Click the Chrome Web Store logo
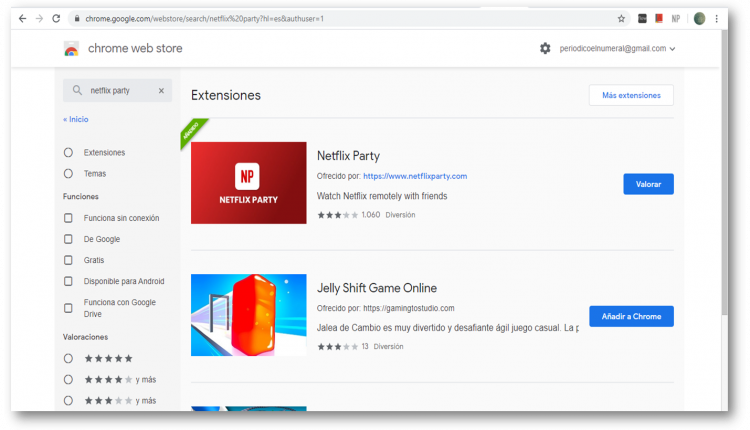The width and height of the screenshot is (750, 430). pos(71,49)
